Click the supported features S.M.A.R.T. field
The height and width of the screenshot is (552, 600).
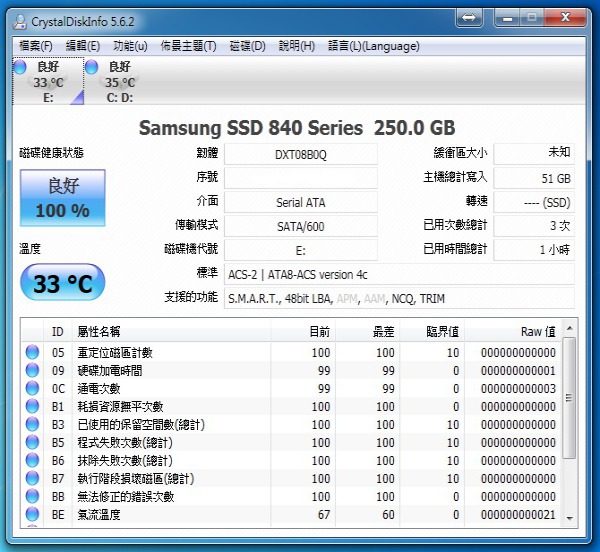pos(399,298)
